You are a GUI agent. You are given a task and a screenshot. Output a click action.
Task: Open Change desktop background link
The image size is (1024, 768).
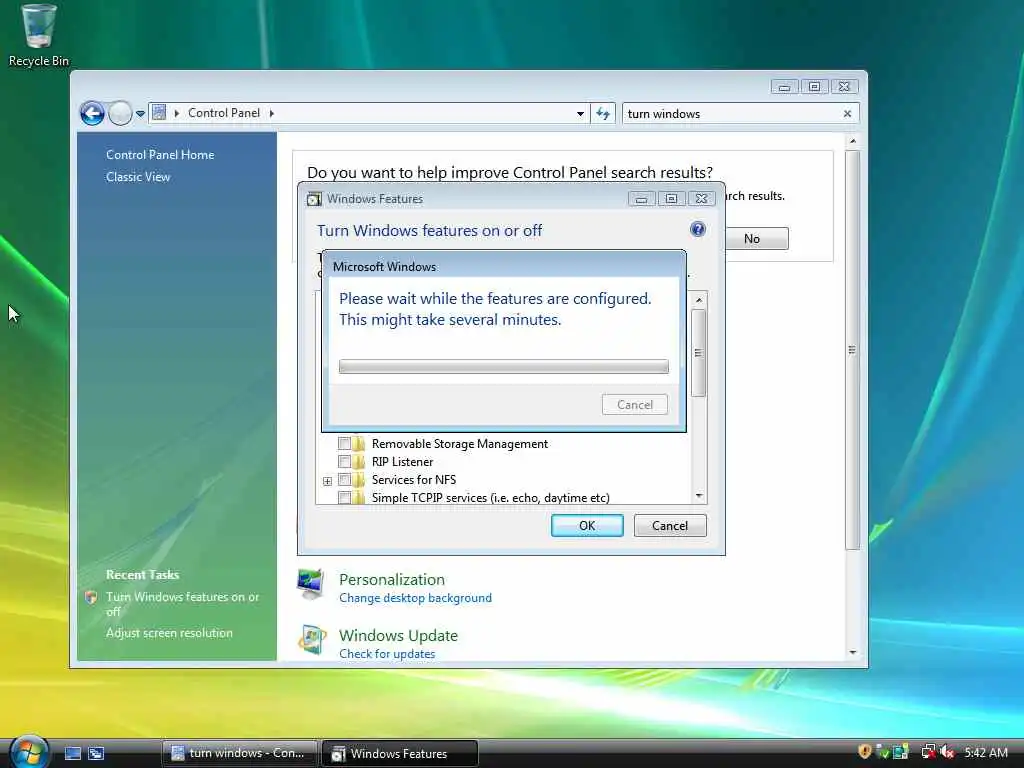[415, 598]
